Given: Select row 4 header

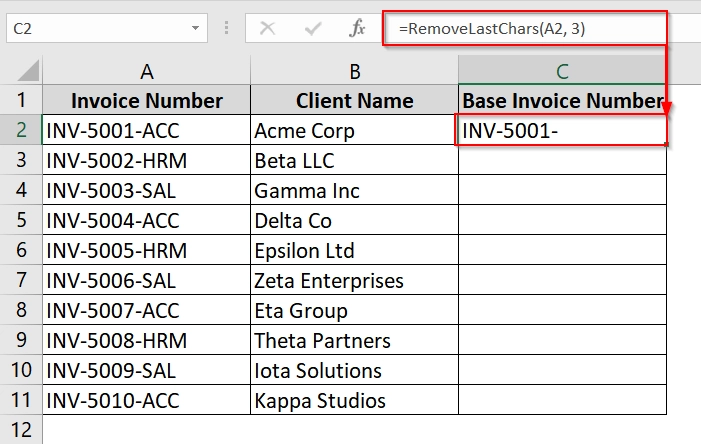Looking at the screenshot, I should [x=21, y=190].
